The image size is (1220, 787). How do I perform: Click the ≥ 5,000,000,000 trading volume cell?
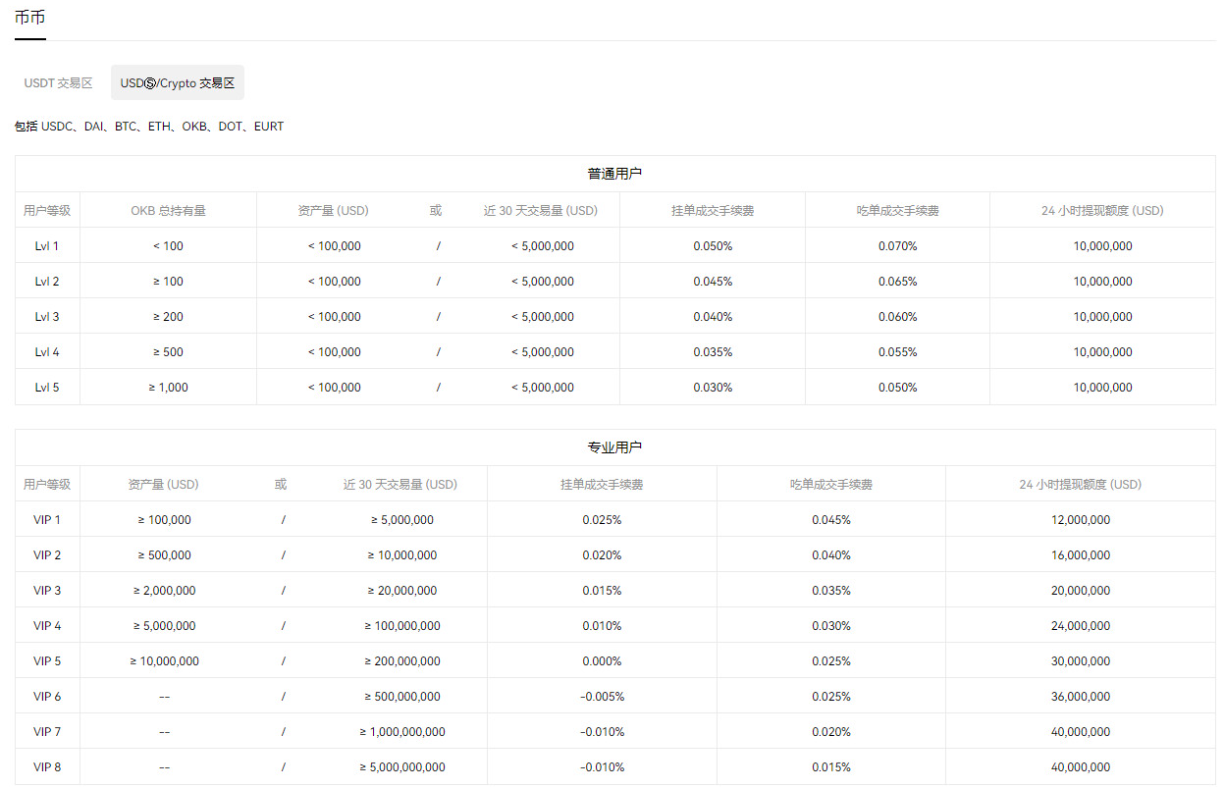coord(402,767)
